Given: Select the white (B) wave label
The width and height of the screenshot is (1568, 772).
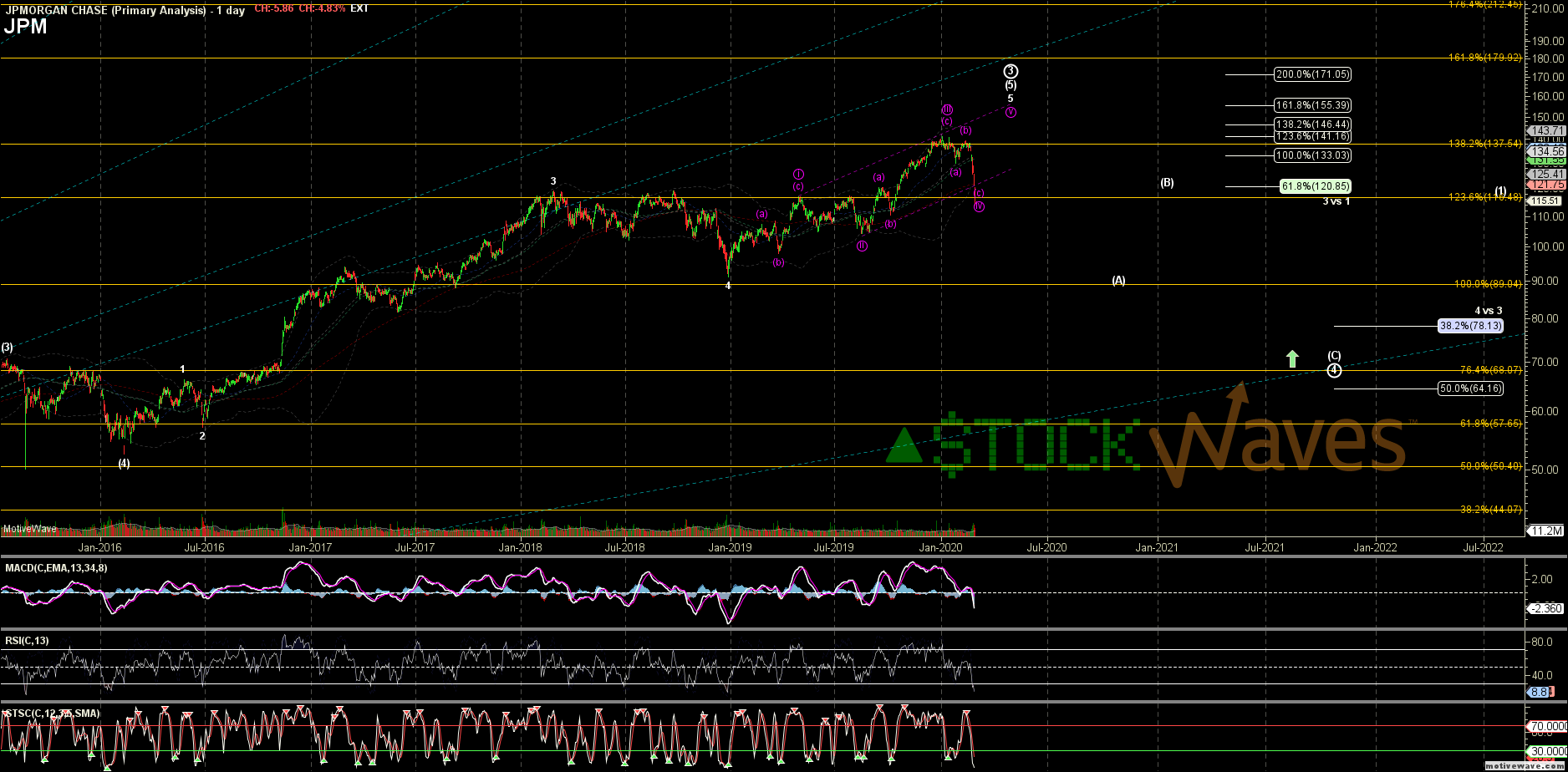Looking at the screenshot, I should 1167,182.
